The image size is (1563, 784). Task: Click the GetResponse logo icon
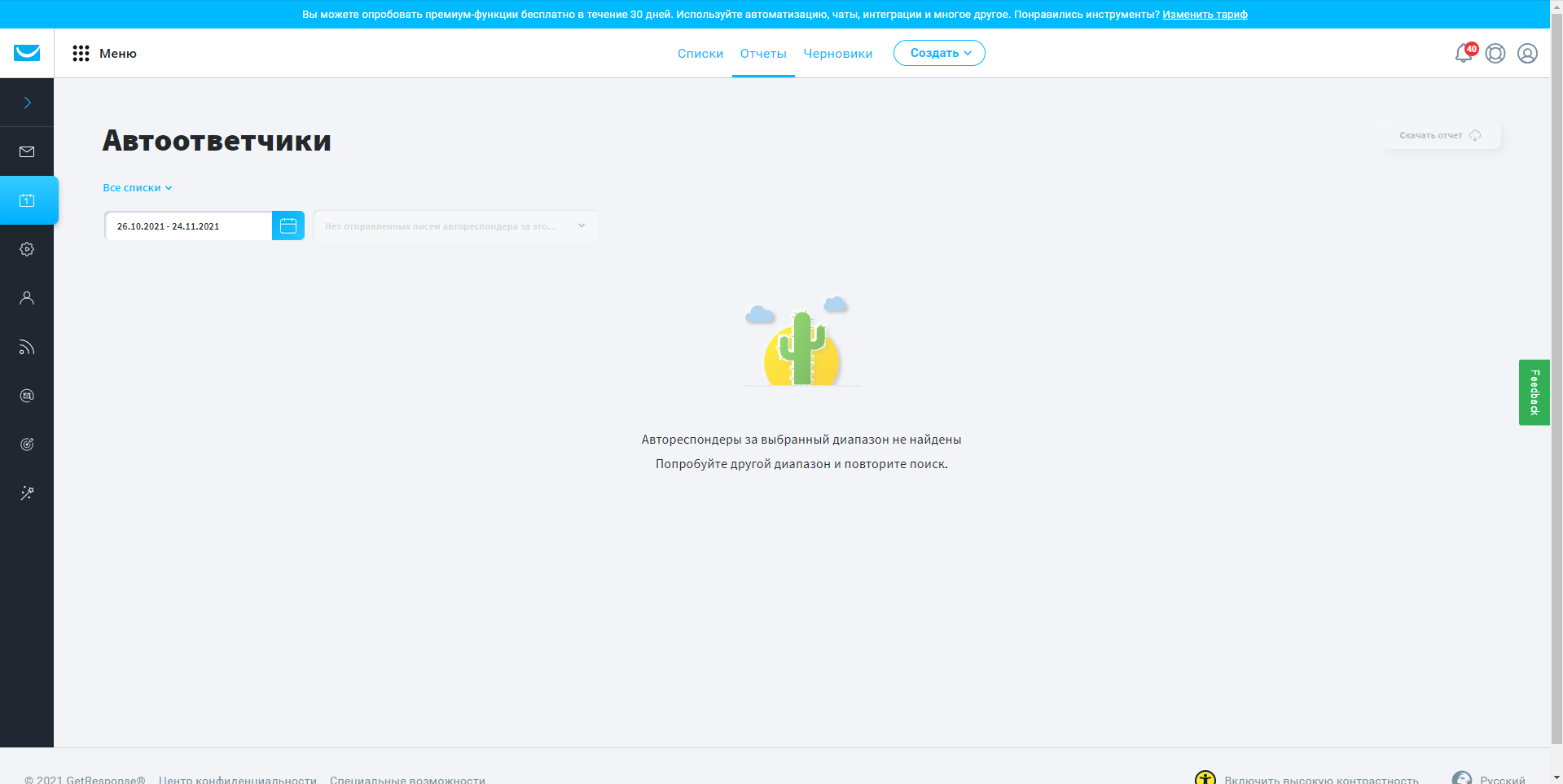coord(27,53)
